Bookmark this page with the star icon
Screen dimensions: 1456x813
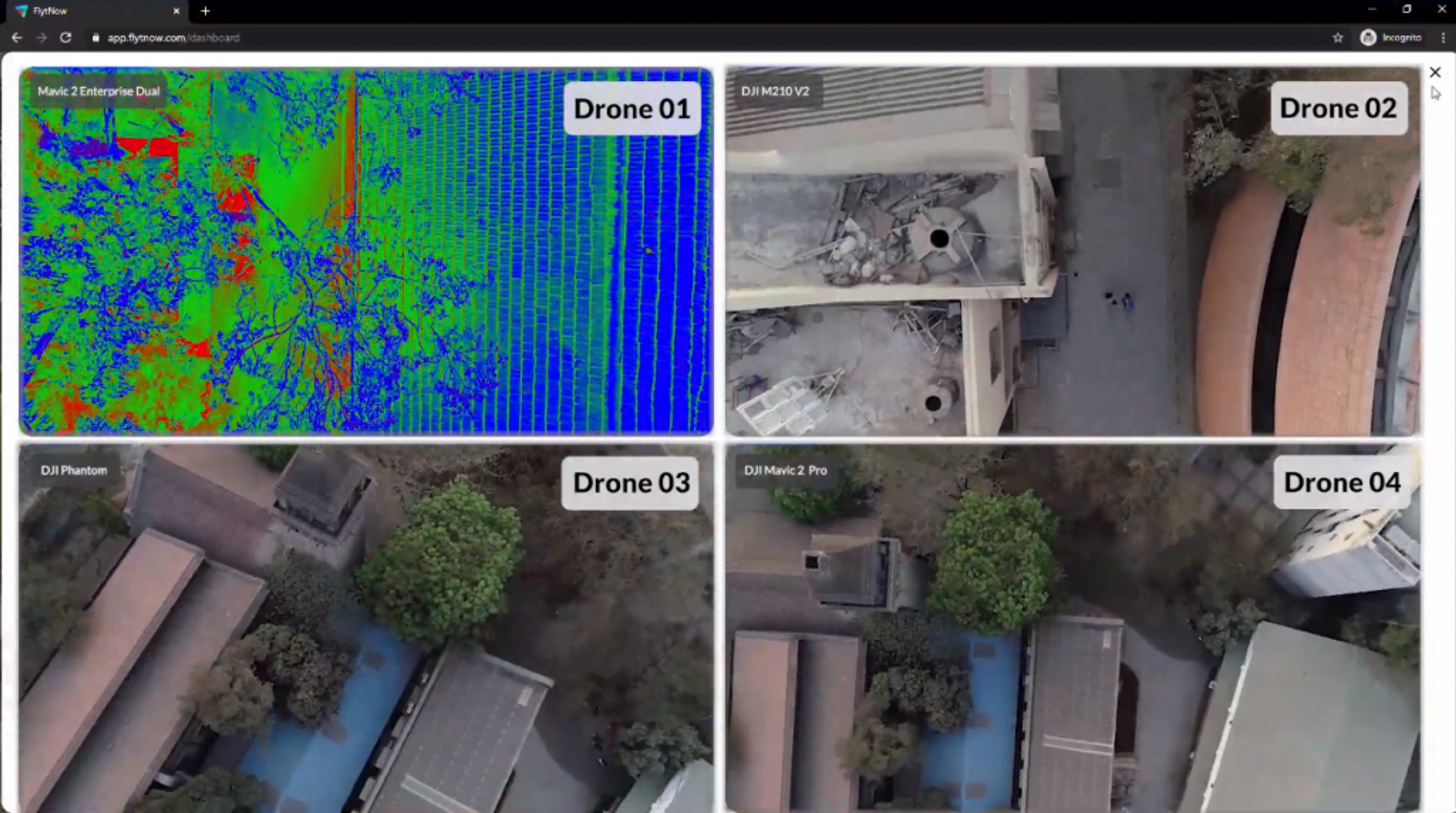coord(1337,38)
